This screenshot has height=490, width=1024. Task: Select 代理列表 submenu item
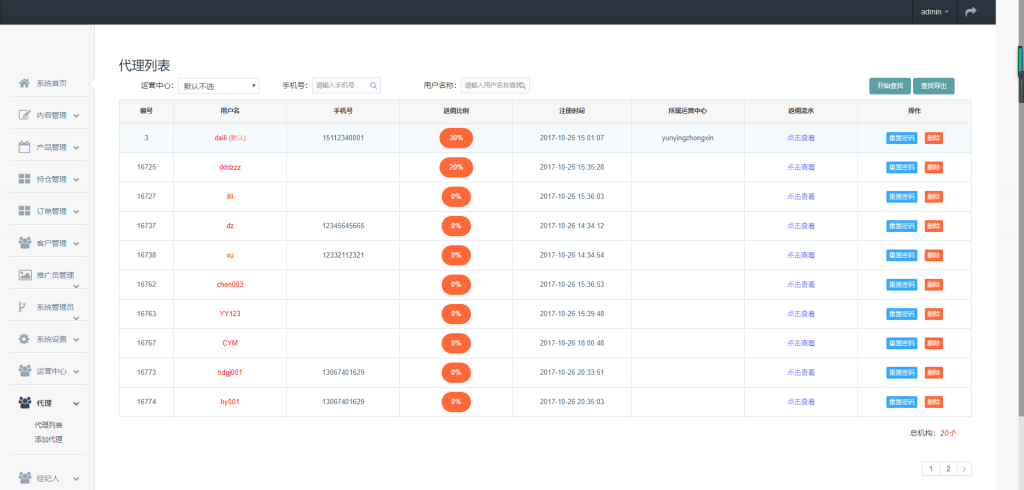(49, 425)
